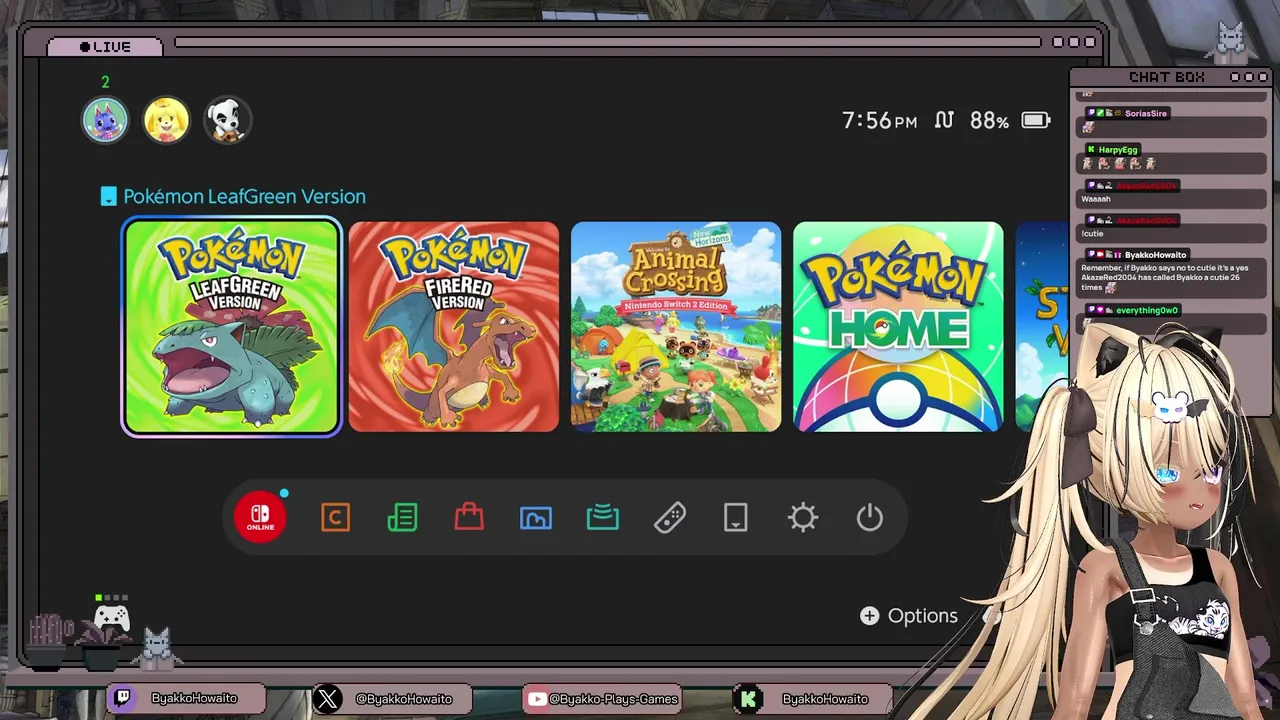Click the LIVE indicator tab
Screen dimensions: 1280x720
105,46
